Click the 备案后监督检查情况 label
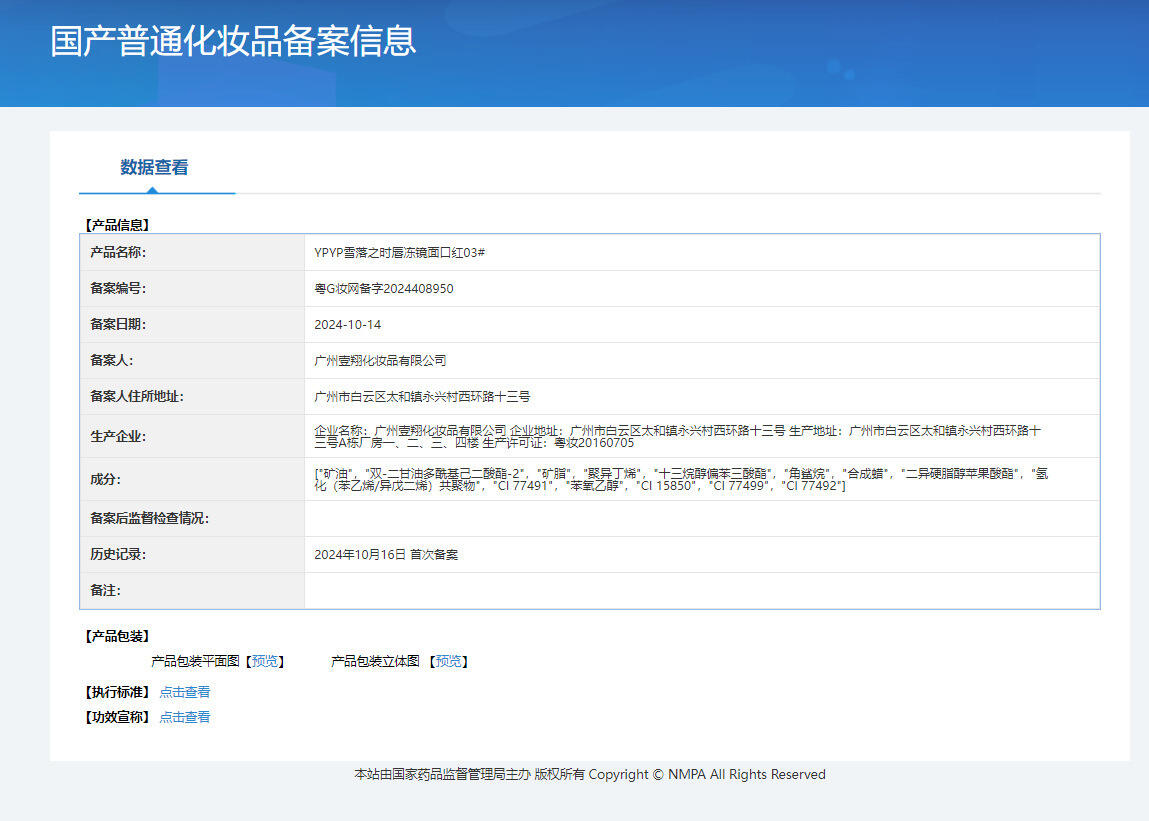This screenshot has height=821, width=1149. (149, 518)
